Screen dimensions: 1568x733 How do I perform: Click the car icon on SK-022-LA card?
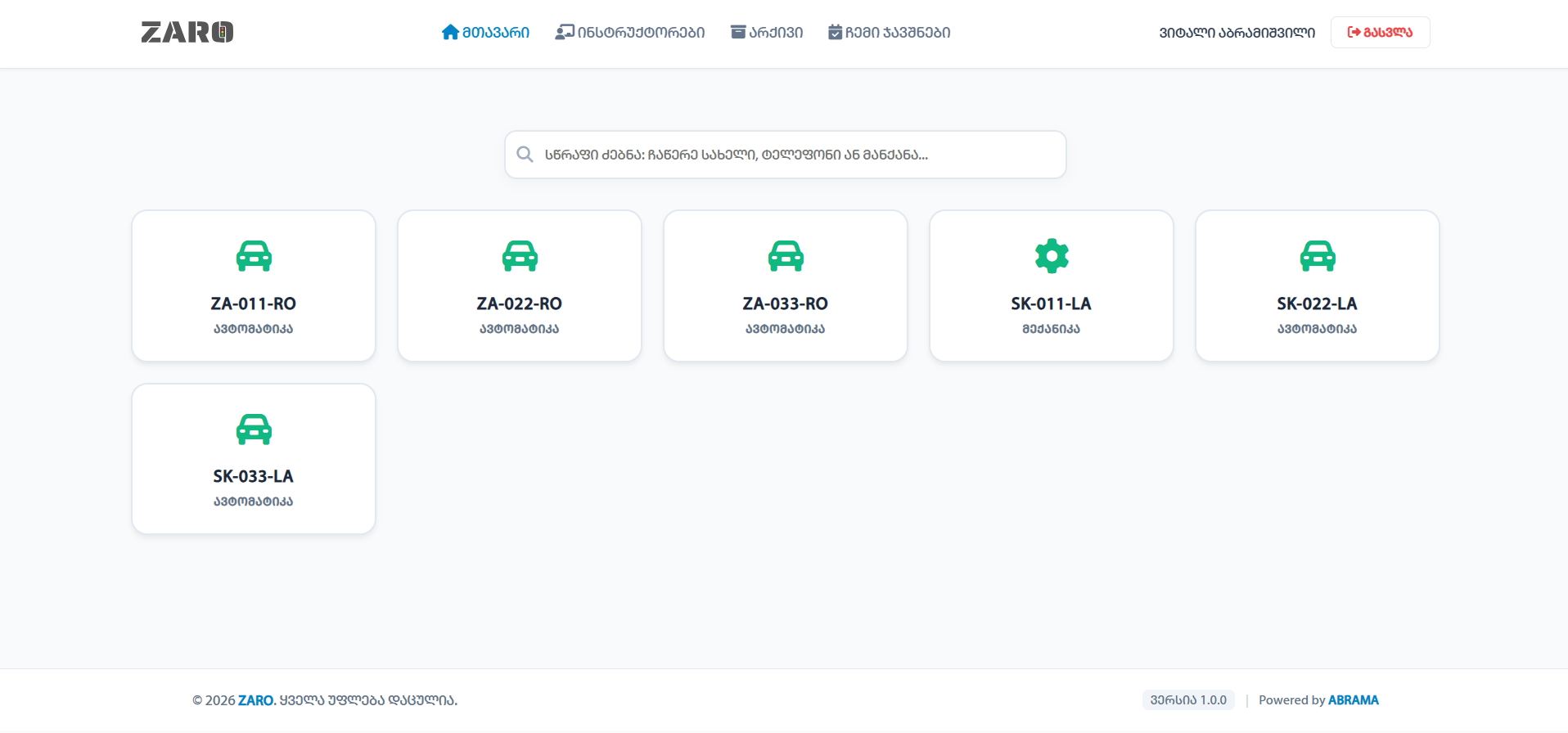click(x=1318, y=256)
